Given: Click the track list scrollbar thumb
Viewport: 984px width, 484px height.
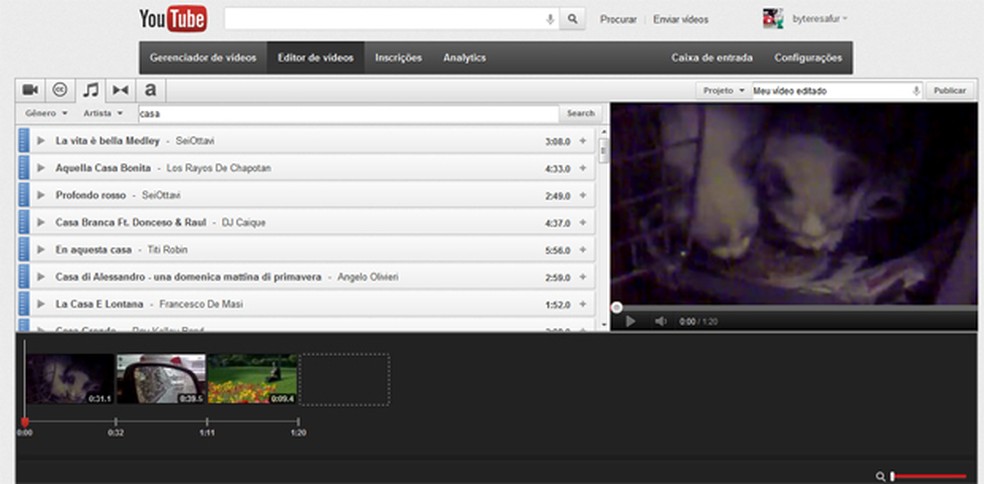Looking at the screenshot, I should point(604,151).
